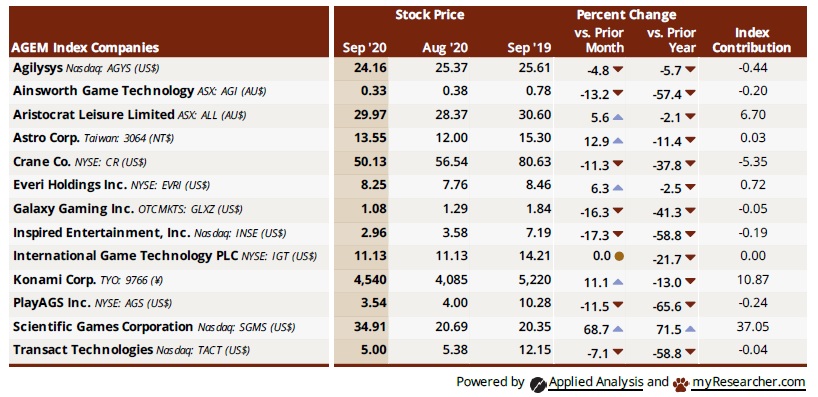Click the Transact Technologies company name

83,350
